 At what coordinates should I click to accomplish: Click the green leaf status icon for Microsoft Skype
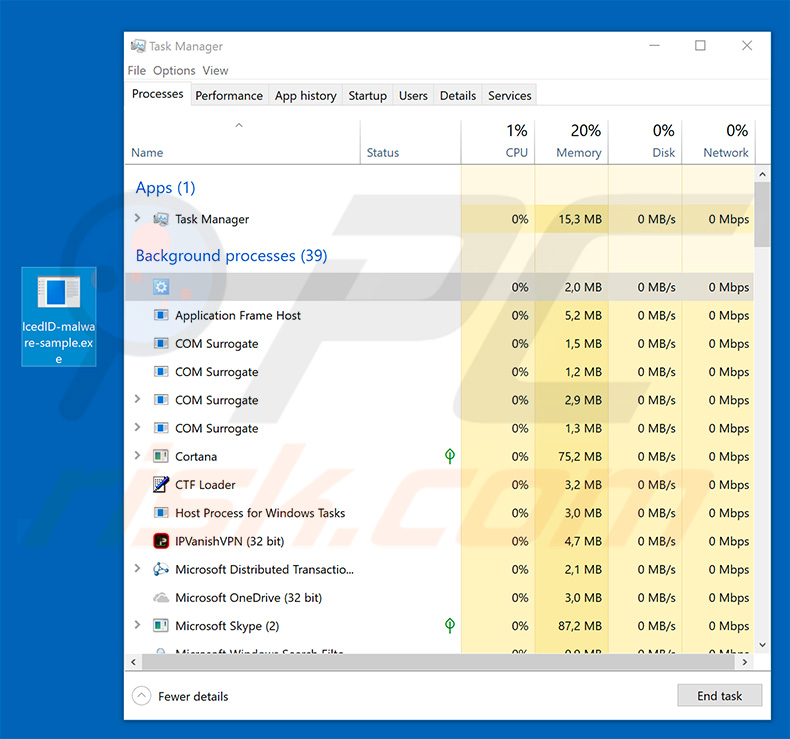coord(450,625)
